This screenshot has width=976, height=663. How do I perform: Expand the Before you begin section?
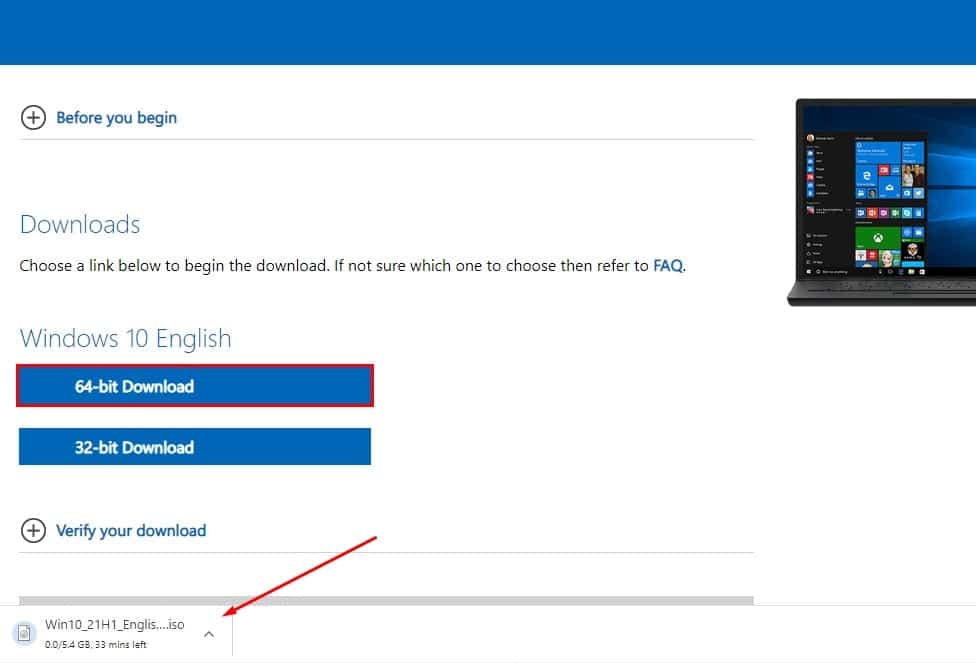pos(33,117)
